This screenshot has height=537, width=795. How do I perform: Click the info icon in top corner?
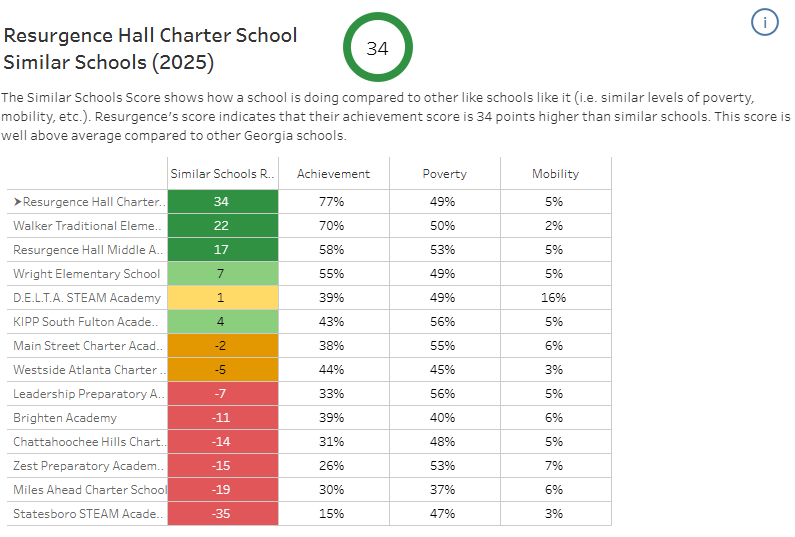pyautogui.click(x=764, y=23)
